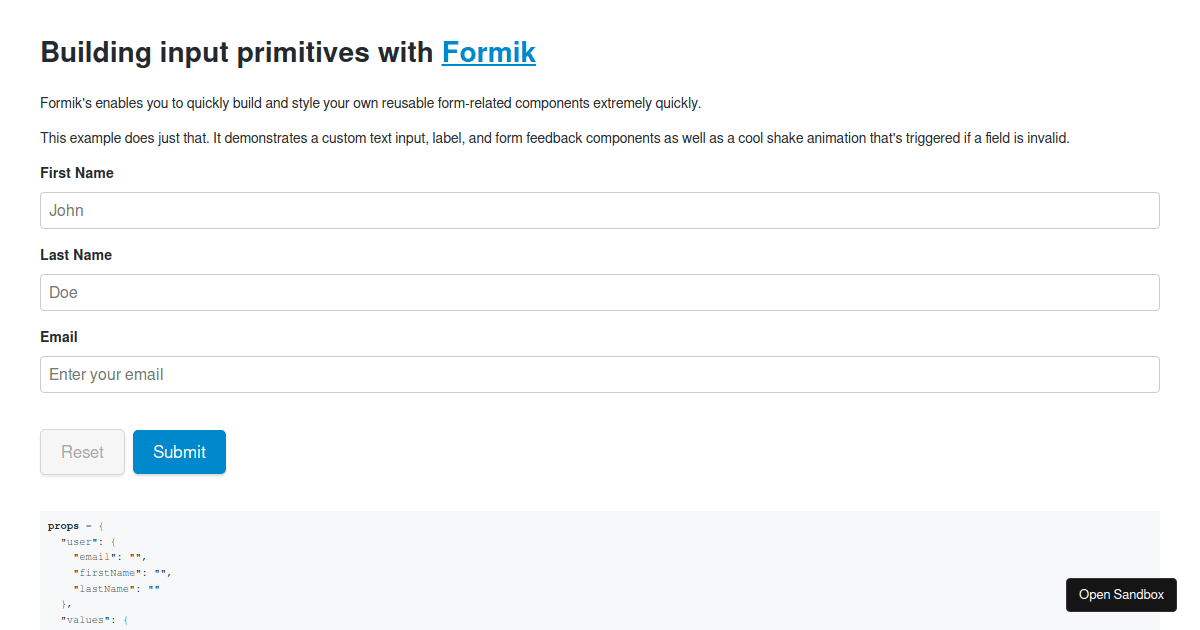Click the props keyword in the code block
1200x630 pixels.
pos(62,525)
